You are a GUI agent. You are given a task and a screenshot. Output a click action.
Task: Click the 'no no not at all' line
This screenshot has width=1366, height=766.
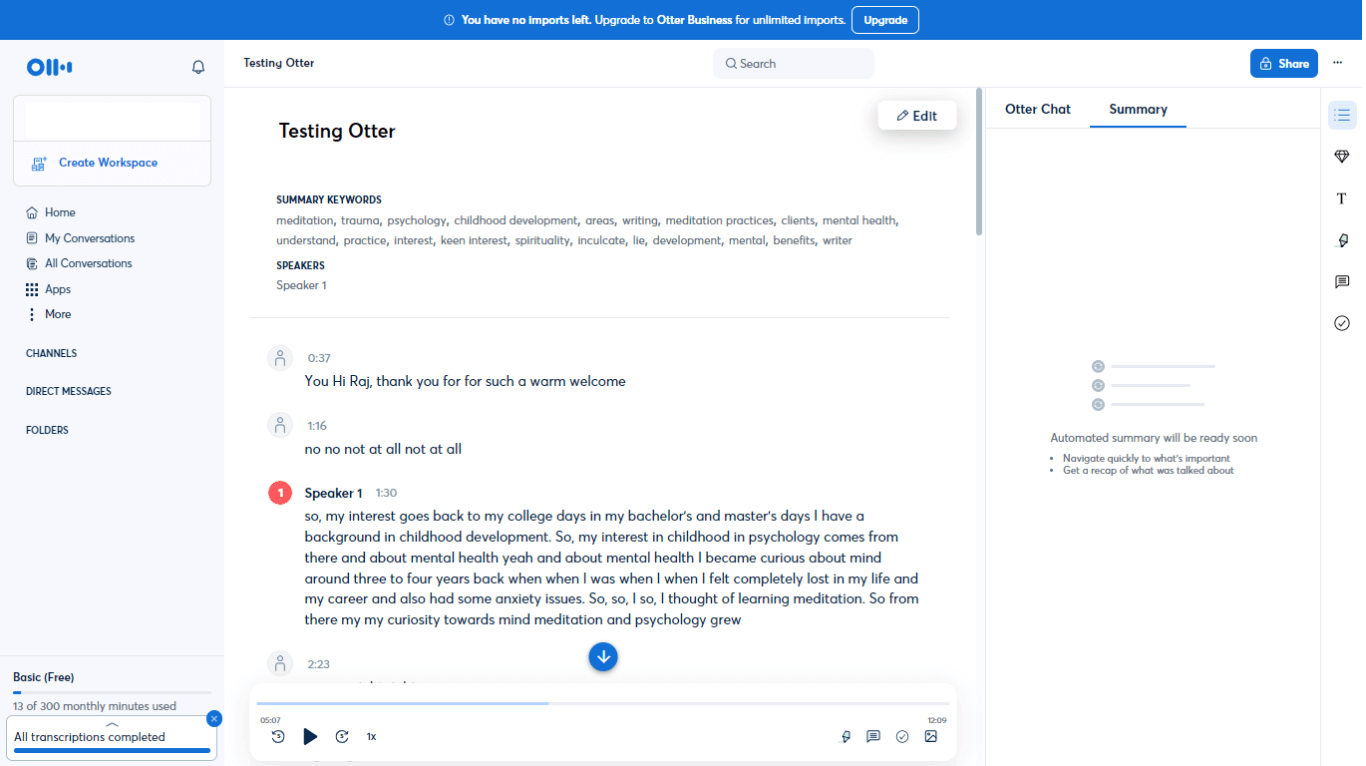point(383,449)
